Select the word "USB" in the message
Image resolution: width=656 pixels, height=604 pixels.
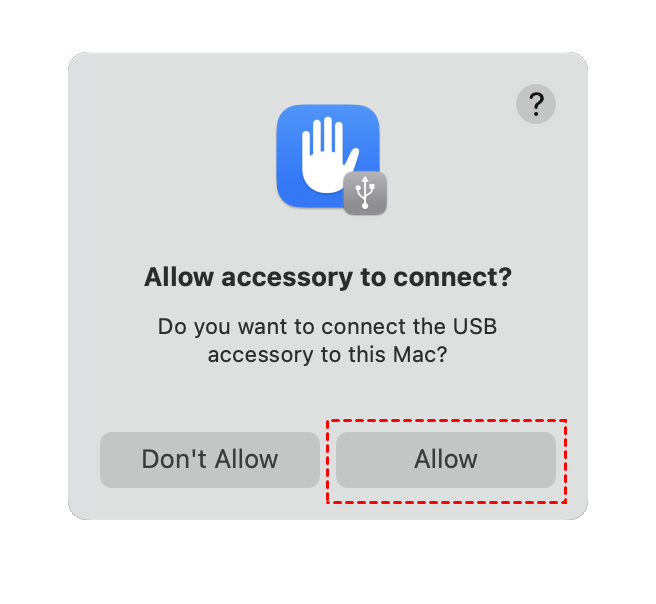click(475, 326)
